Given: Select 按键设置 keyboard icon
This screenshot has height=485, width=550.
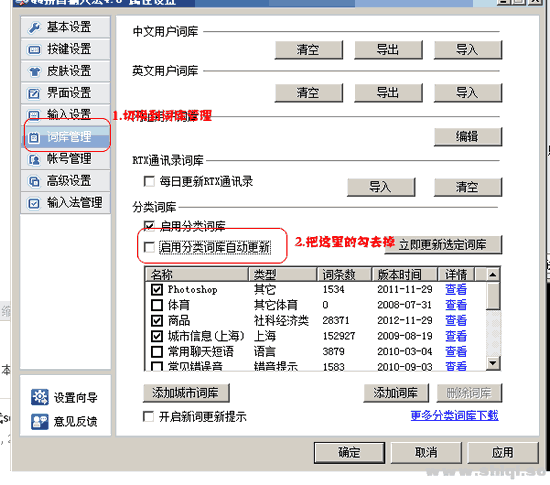Looking at the screenshot, I should pyautogui.click(x=34, y=50).
